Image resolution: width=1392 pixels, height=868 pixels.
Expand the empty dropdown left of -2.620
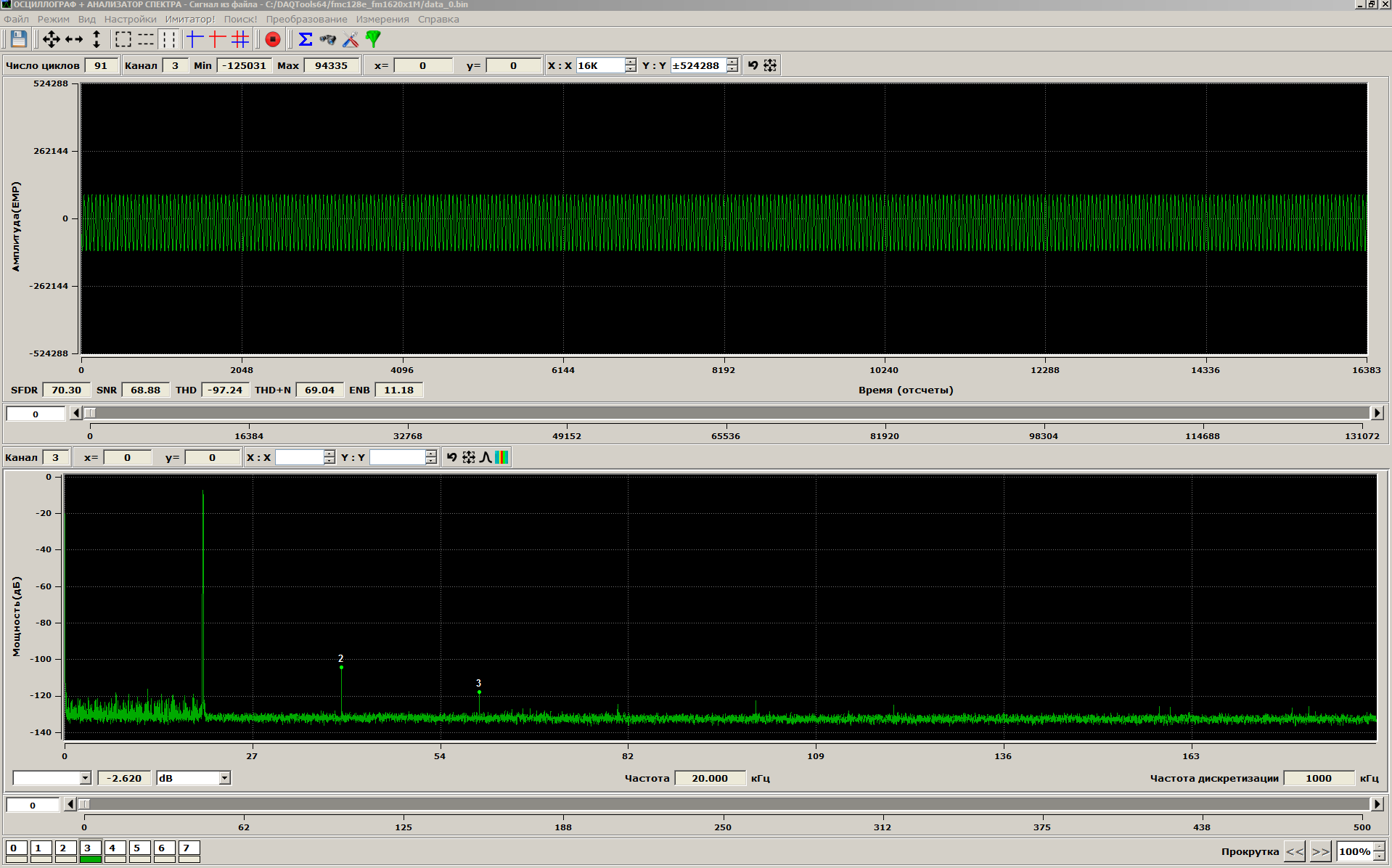pos(85,778)
